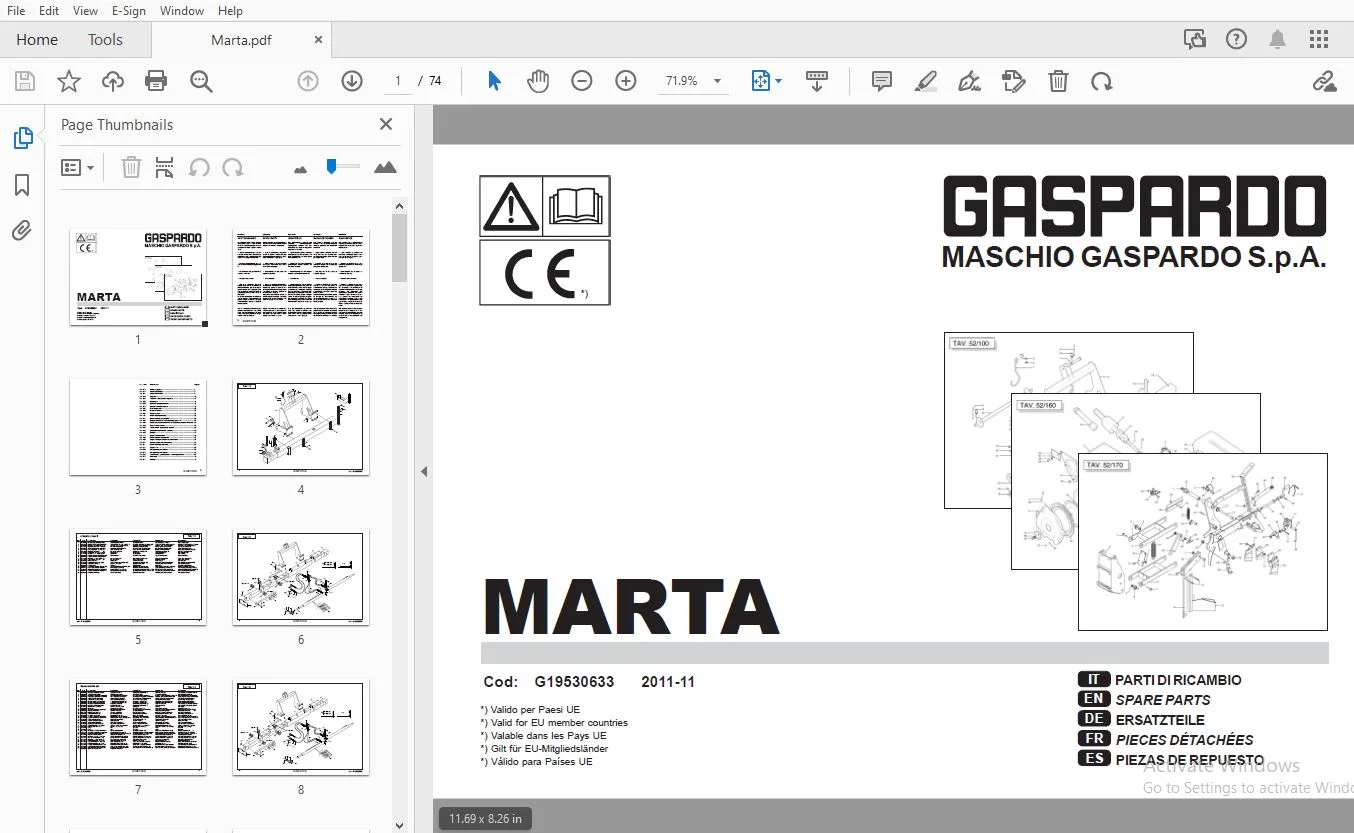The width and height of the screenshot is (1354, 833).
Task: Switch to the Home tab
Action: tap(37, 40)
